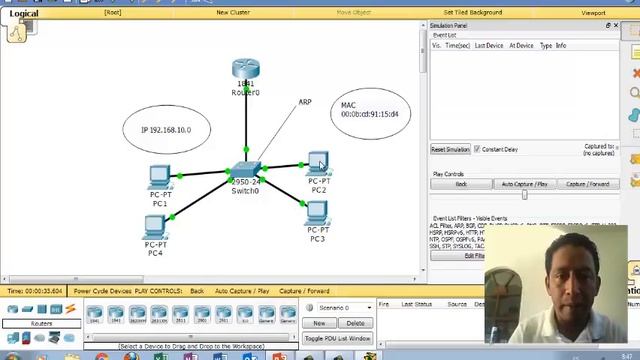Pick the 2621XM router model
The image size is (640, 360).
coord(159,315)
